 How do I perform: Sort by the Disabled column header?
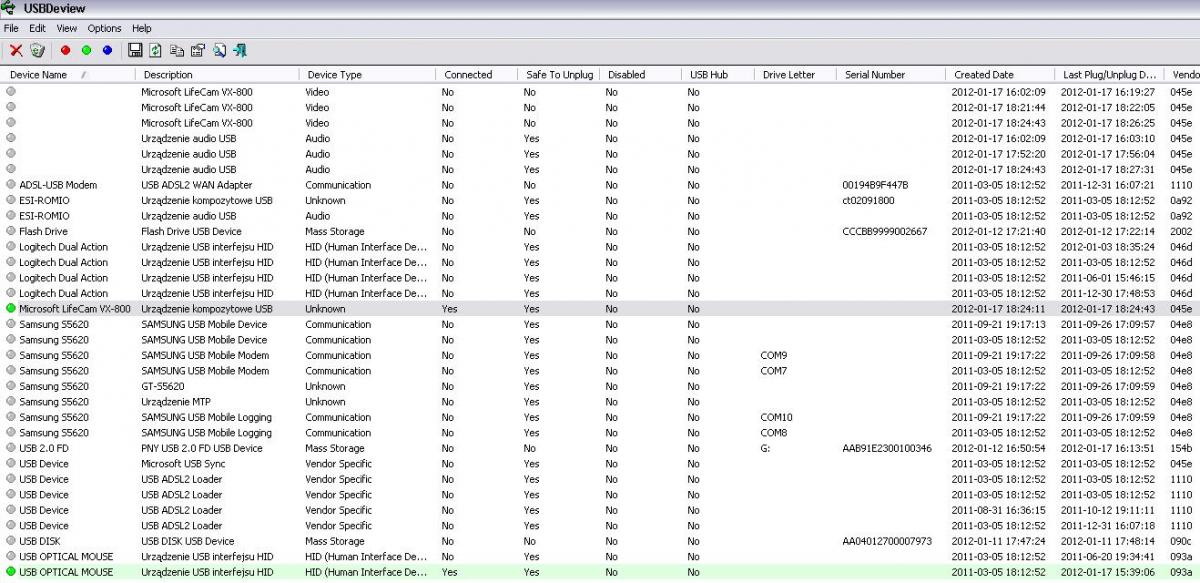click(640, 75)
